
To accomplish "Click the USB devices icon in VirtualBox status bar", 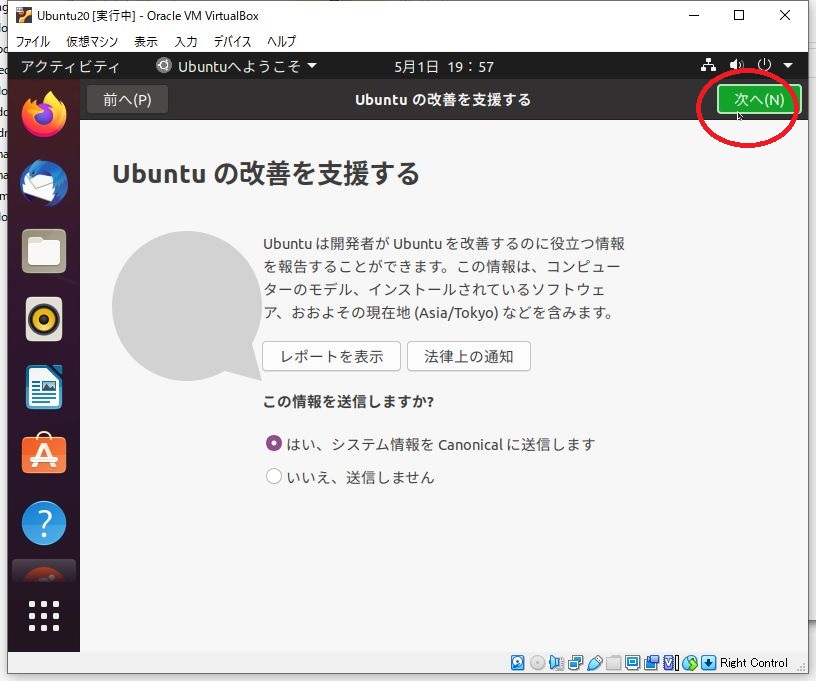I will click(594, 662).
